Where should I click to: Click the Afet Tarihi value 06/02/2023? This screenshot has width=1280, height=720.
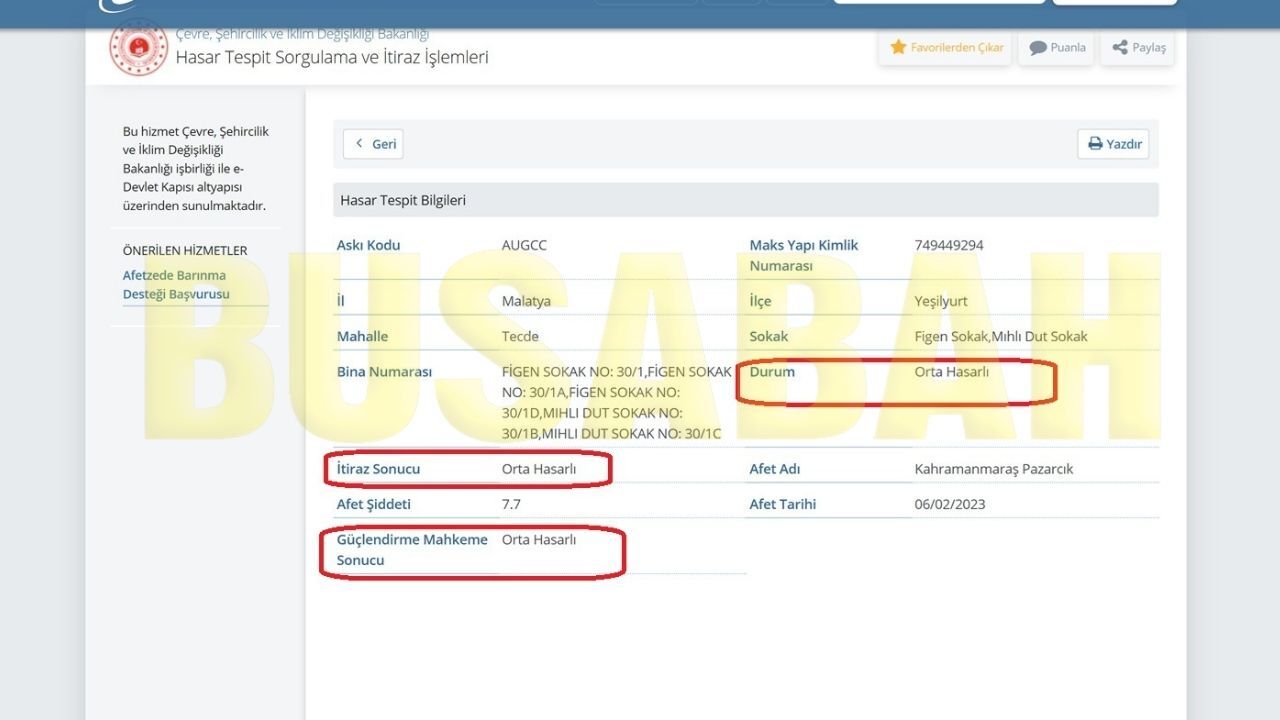[949, 504]
